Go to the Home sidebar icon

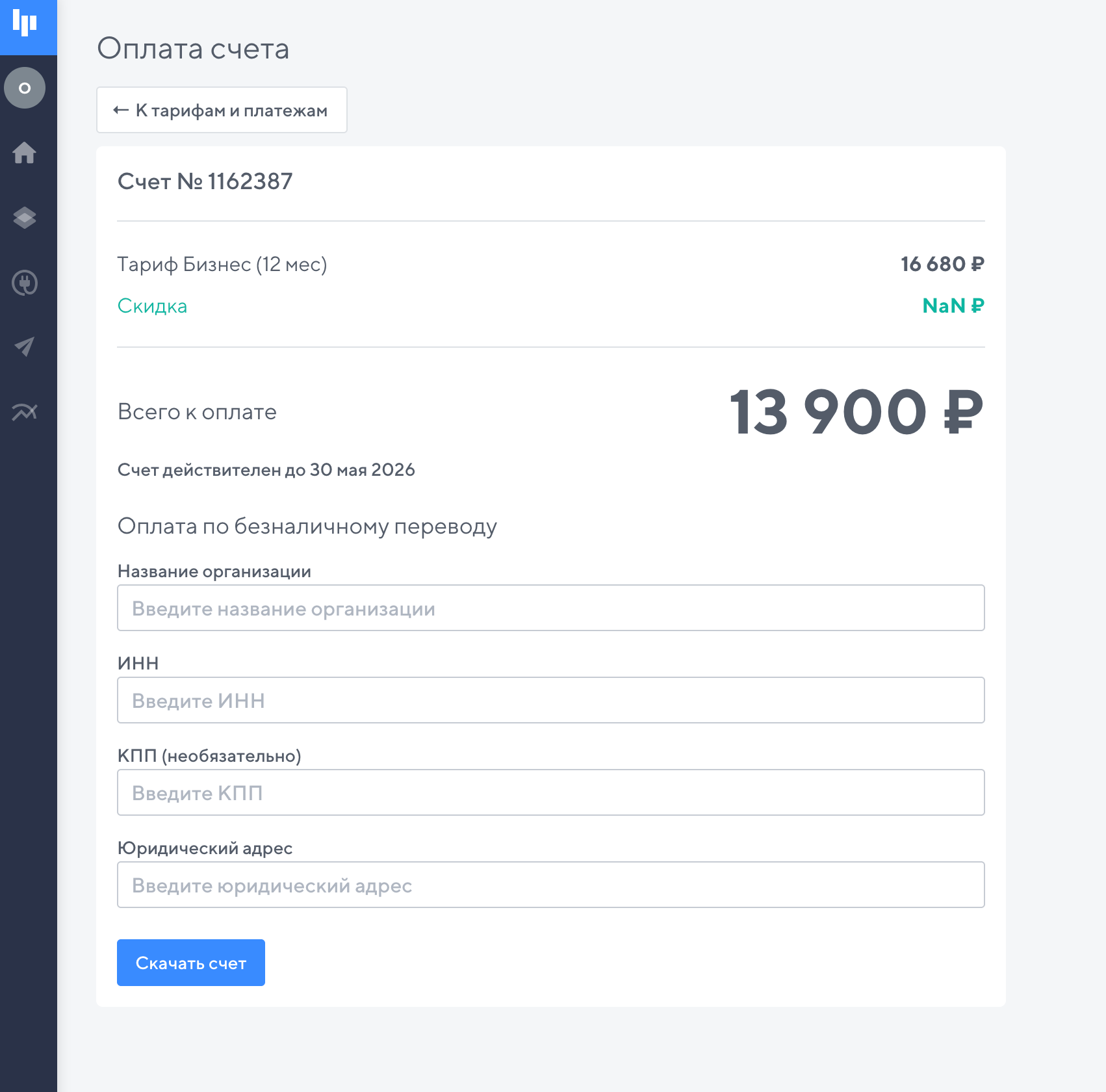pyautogui.click(x=25, y=153)
